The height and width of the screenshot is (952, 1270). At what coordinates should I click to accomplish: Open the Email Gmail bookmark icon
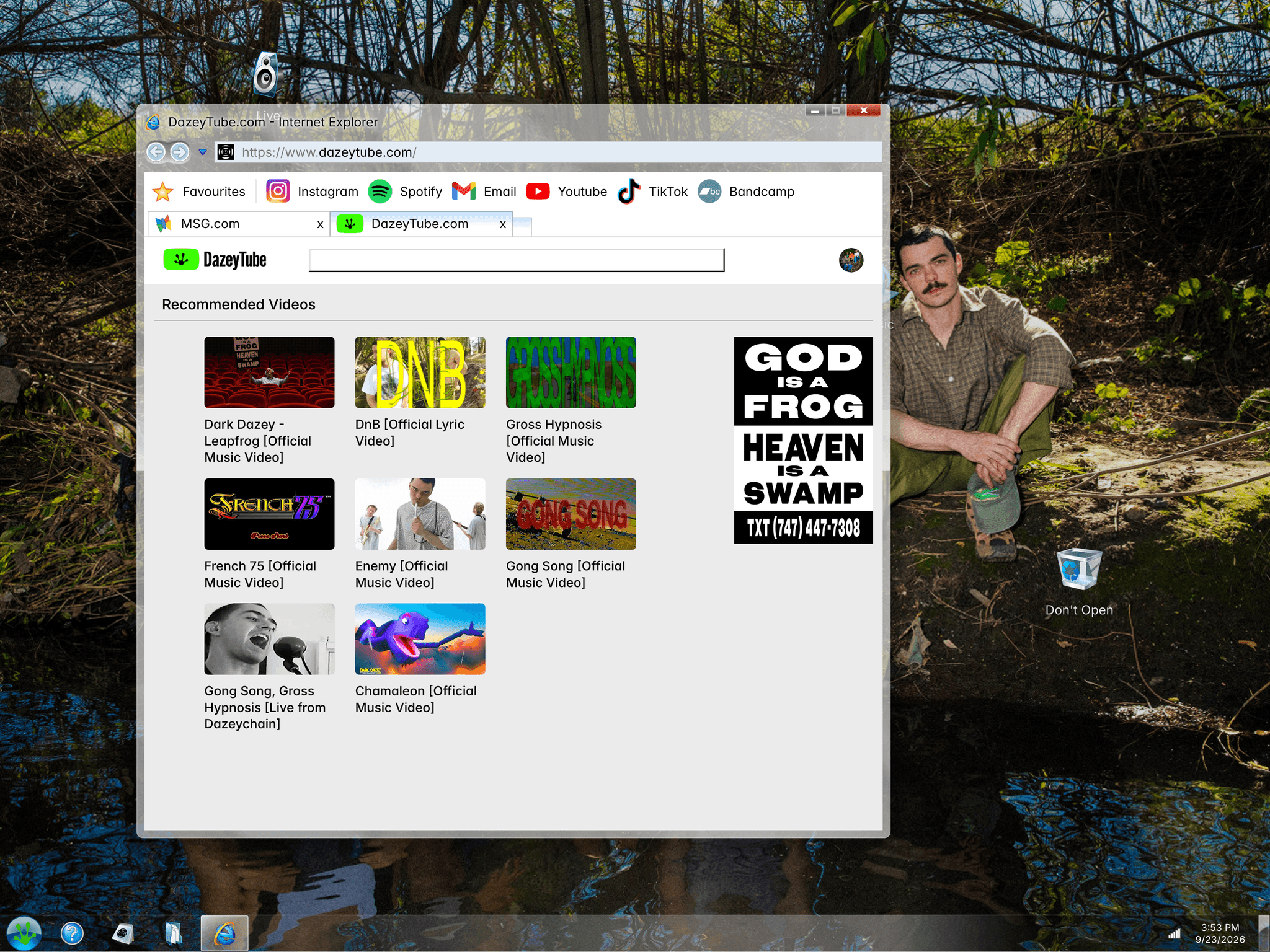click(x=464, y=192)
